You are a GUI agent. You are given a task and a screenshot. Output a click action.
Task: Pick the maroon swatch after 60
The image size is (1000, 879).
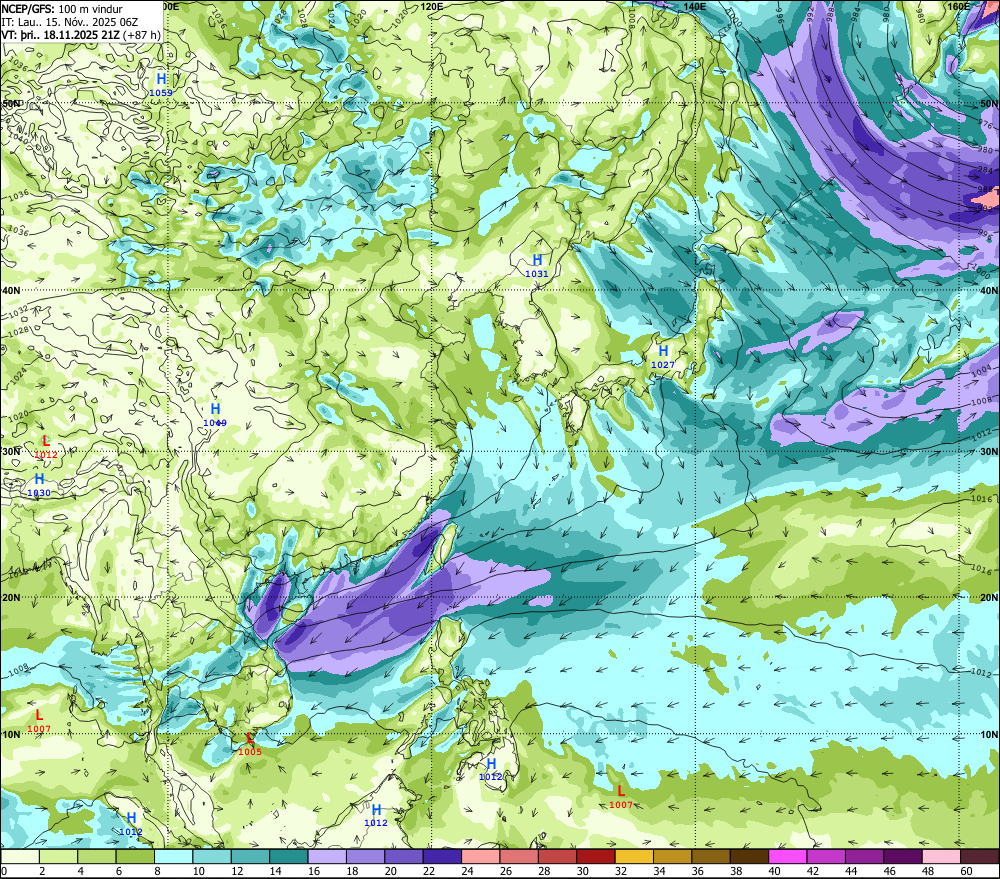pyautogui.click(x=980, y=856)
